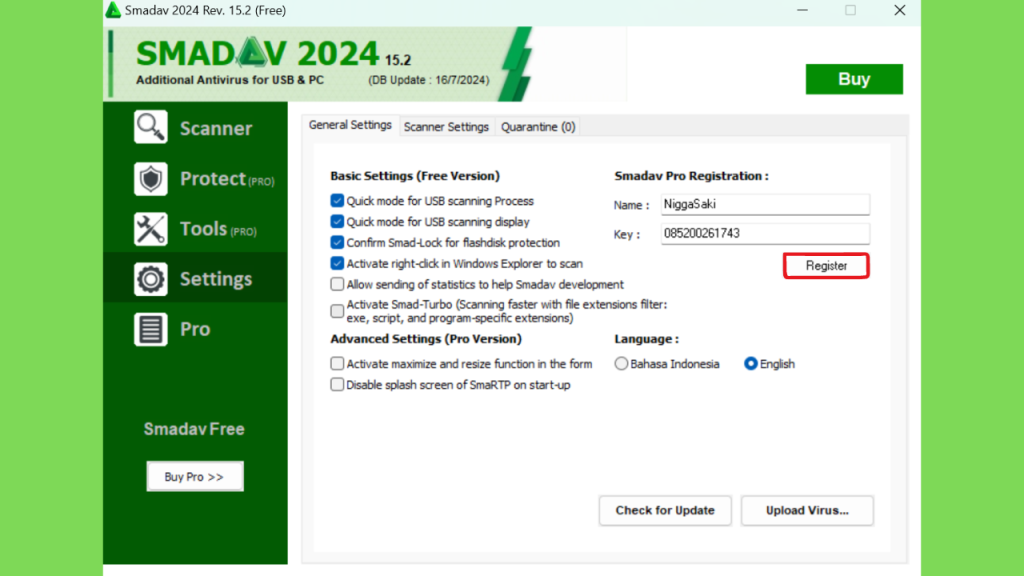
Task: Toggle Activate right-click in Windows Explorer
Action: 337,263
